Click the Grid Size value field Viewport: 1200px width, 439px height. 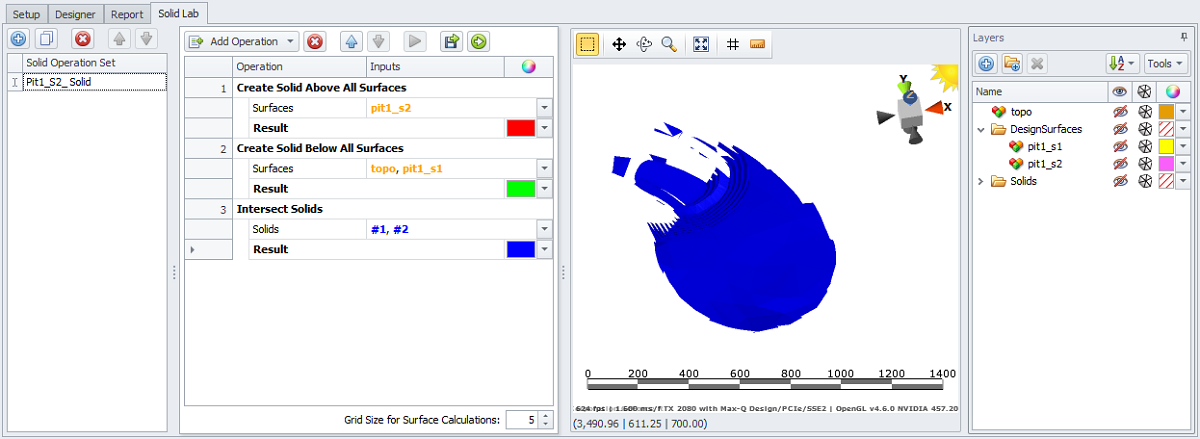pyautogui.click(x=521, y=420)
